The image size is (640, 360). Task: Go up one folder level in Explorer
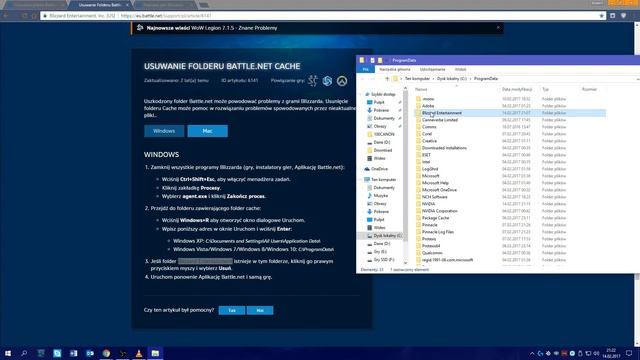(x=387, y=79)
